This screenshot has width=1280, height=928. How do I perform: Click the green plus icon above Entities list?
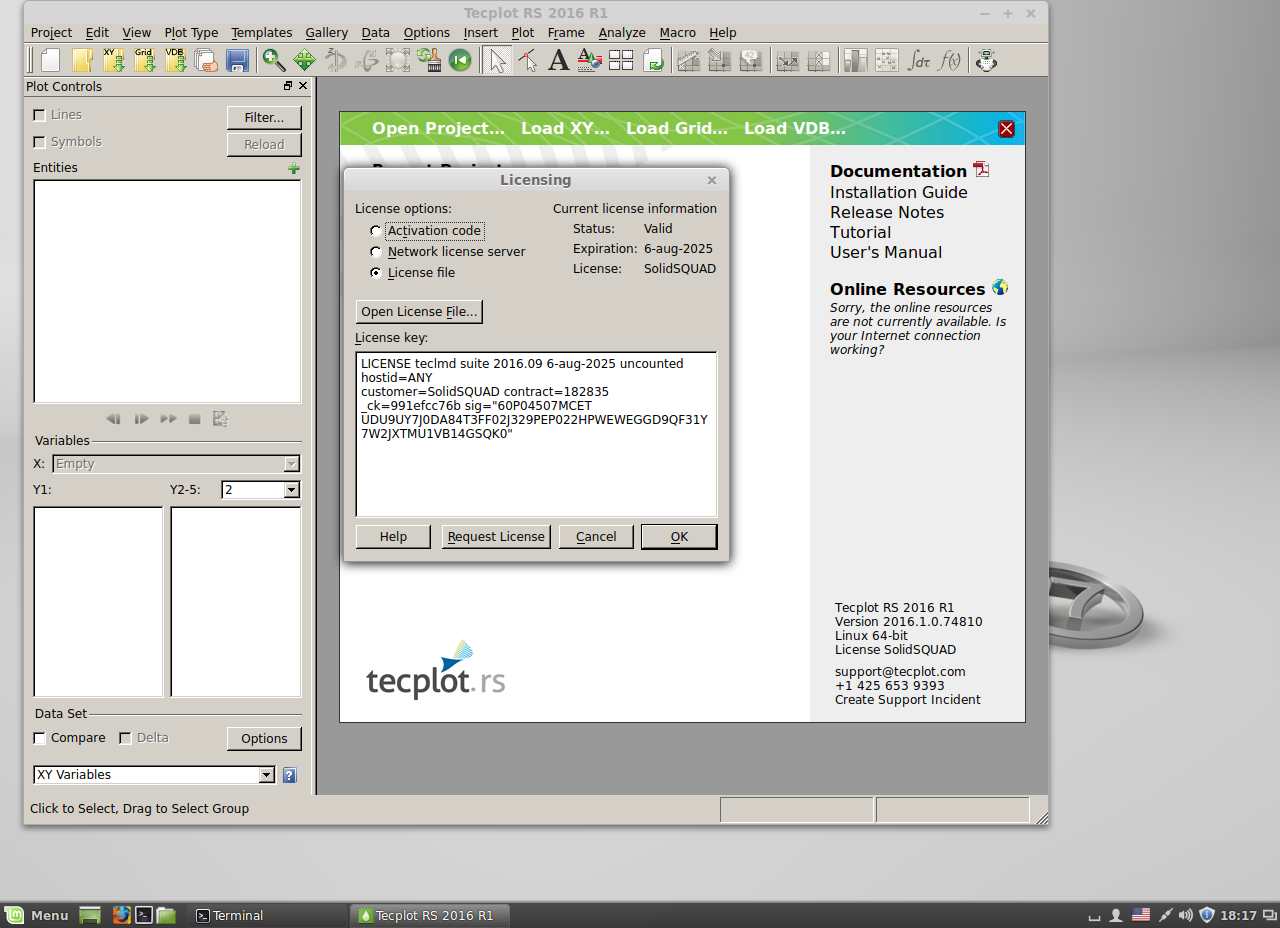coord(294,168)
